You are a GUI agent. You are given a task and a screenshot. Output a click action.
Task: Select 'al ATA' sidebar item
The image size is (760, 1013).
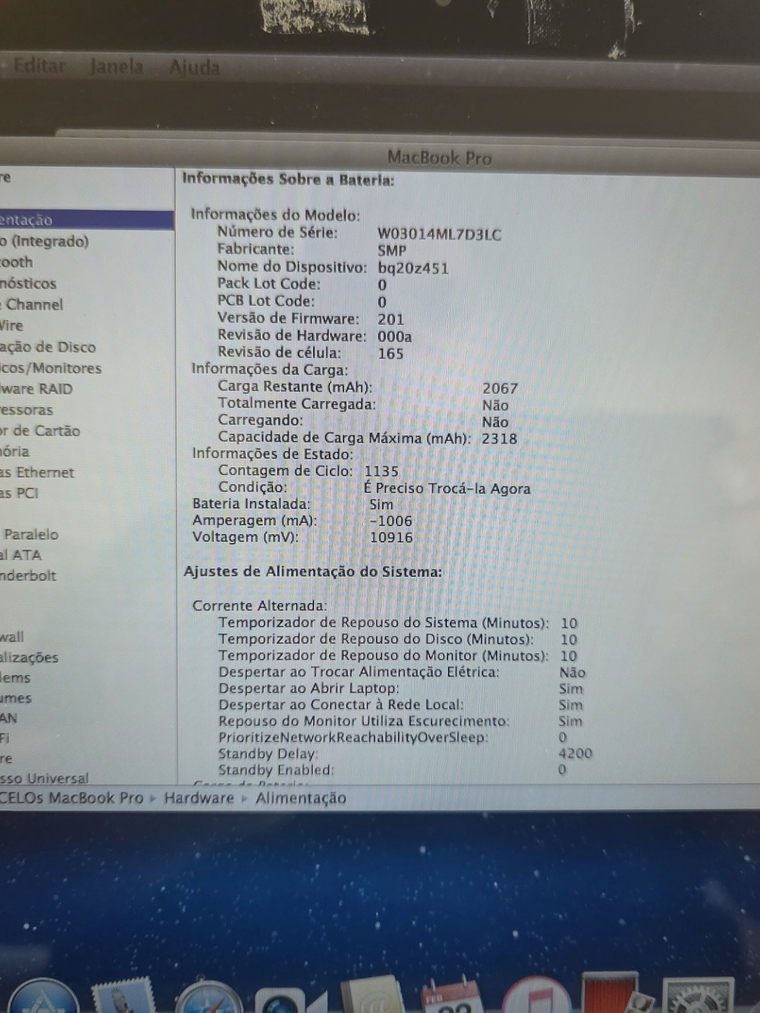[21, 555]
